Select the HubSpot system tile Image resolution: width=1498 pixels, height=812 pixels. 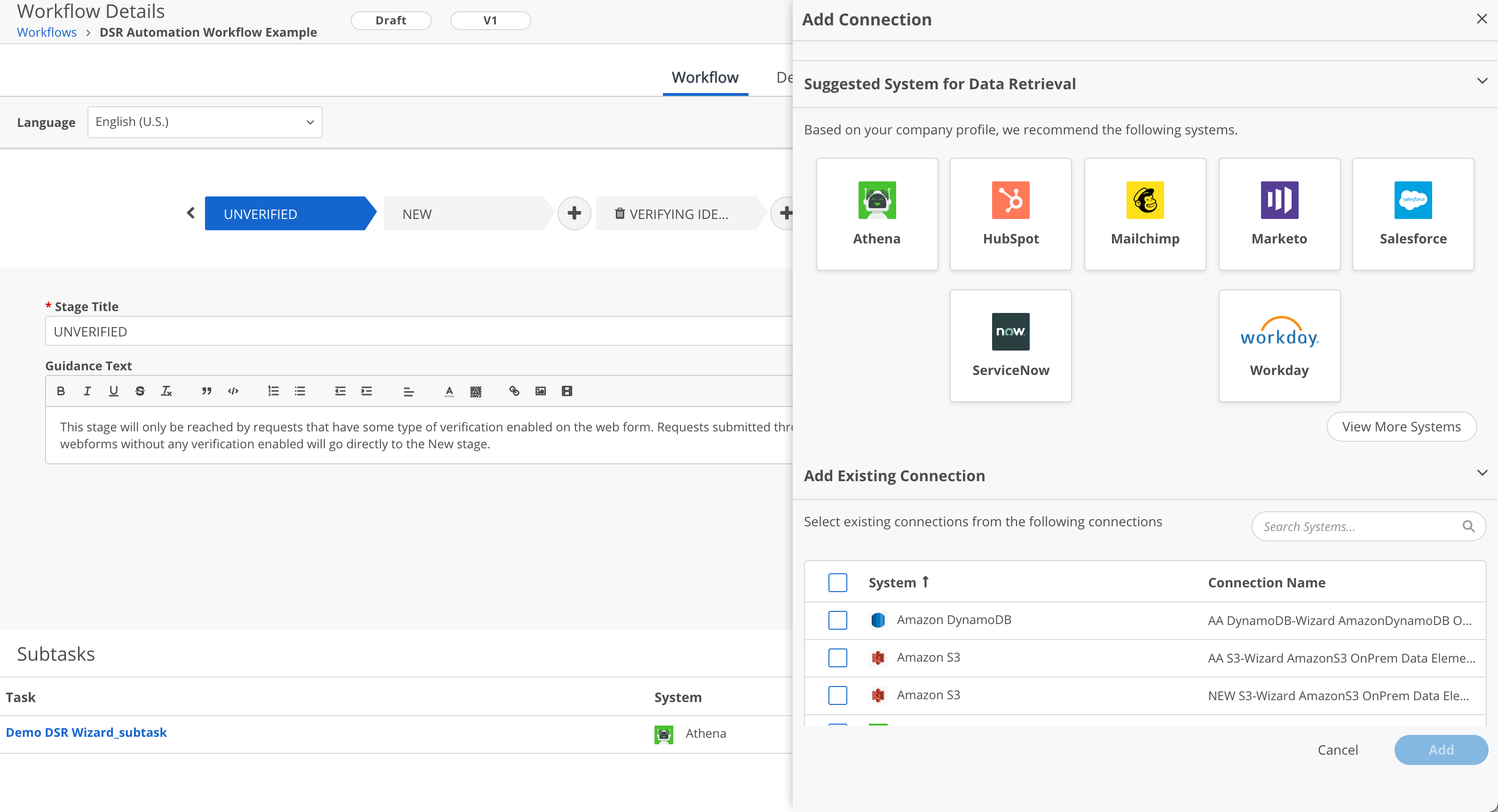pyautogui.click(x=1010, y=214)
